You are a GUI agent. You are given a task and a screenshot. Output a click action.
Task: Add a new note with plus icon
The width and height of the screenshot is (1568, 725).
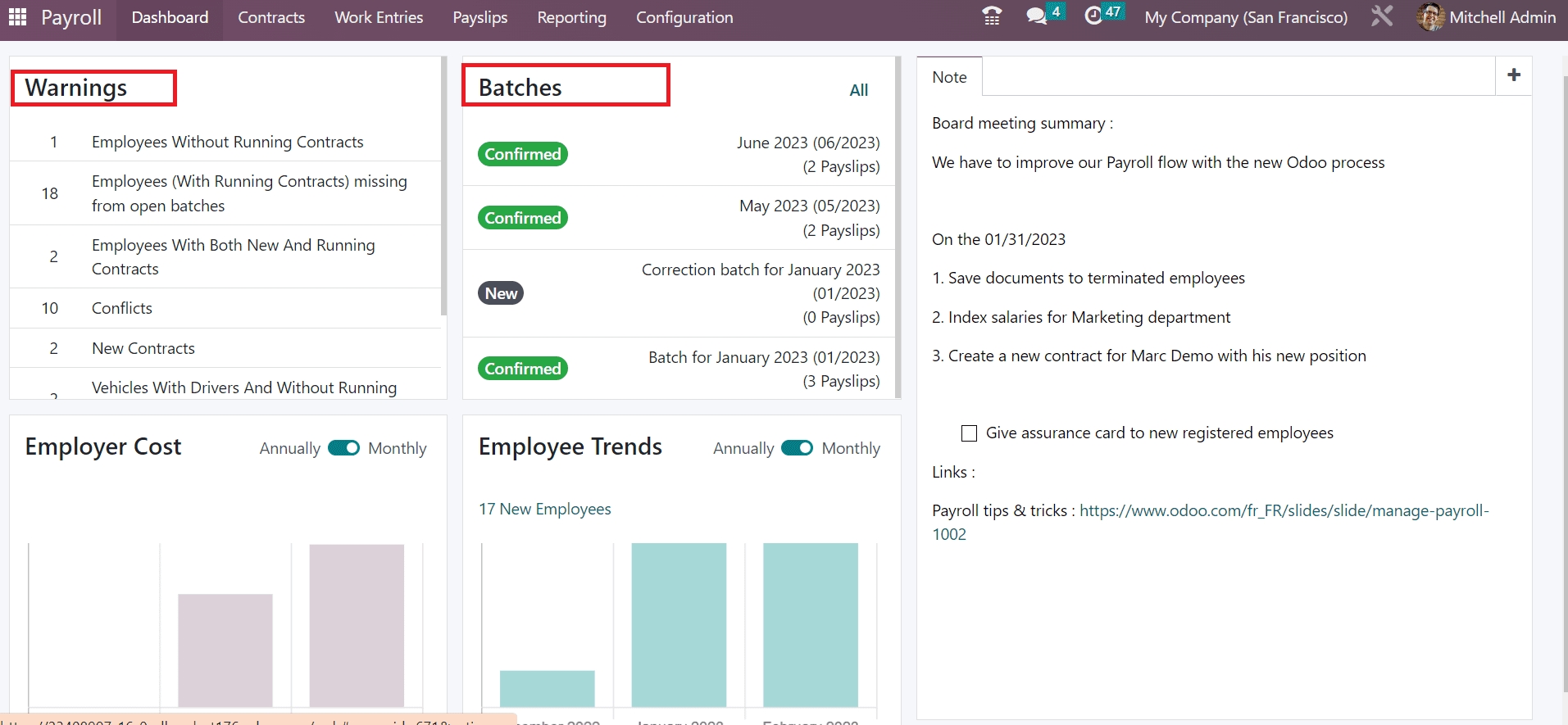point(1514,75)
